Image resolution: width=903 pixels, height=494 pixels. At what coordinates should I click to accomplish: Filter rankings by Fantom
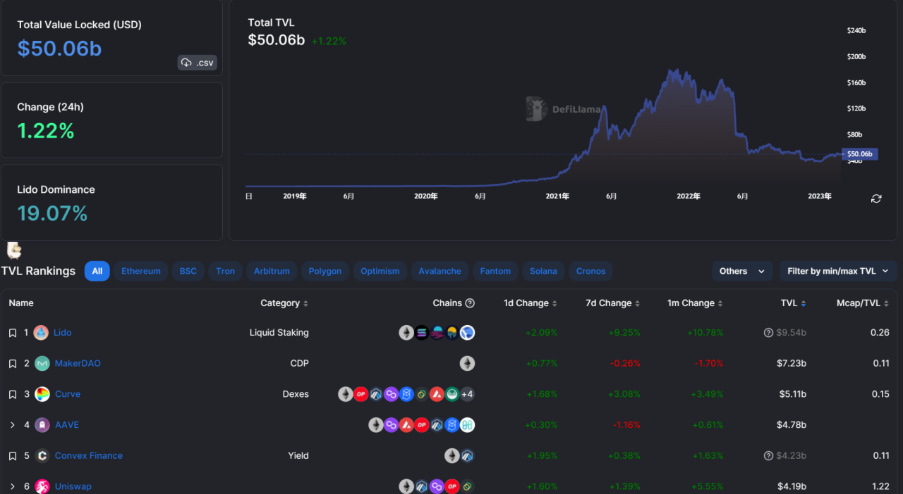(x=495, y=271)
